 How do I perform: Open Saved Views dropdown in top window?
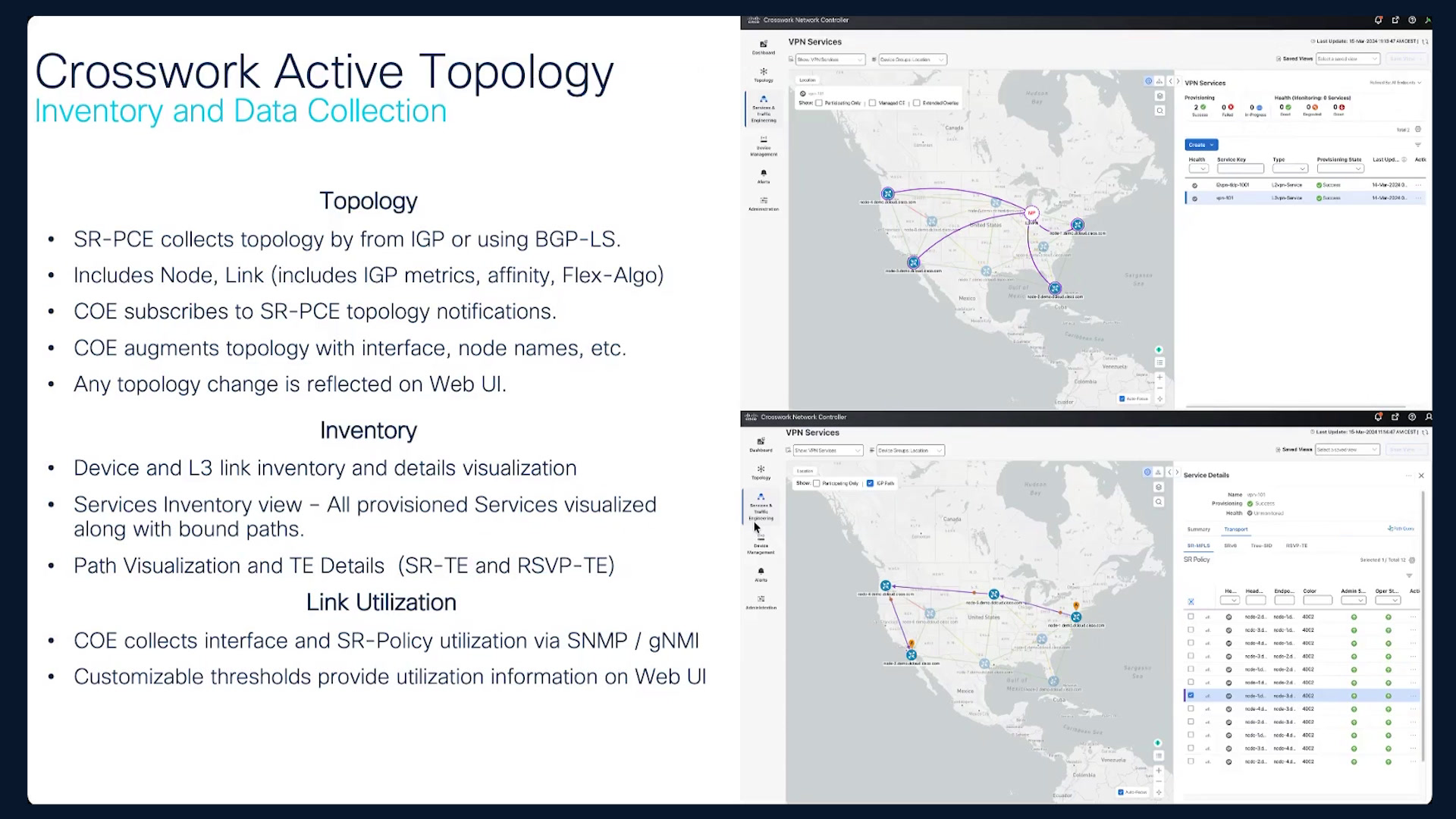[1348, 59]
